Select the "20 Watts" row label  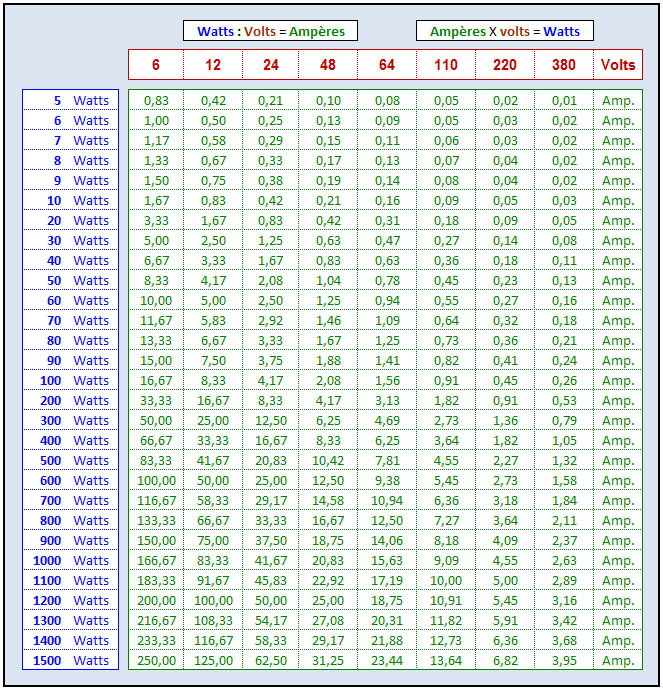pos(70,220)
